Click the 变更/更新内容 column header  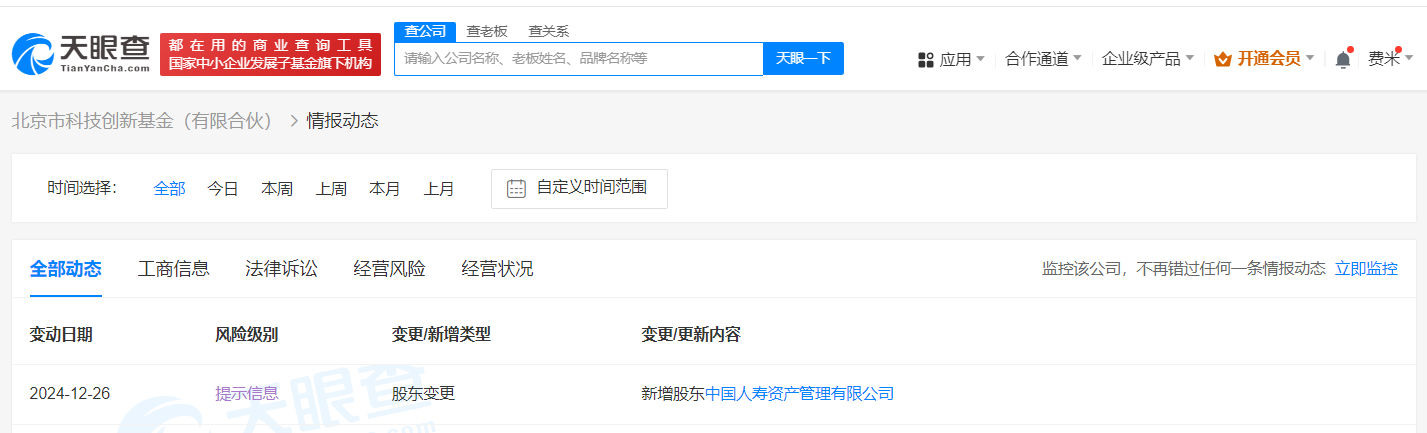(x=691, y=334)
